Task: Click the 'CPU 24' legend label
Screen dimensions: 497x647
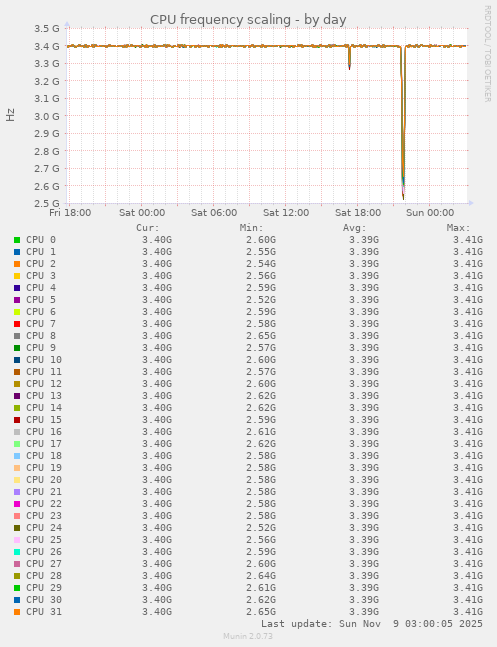Action: pyautogui.click(x=44, y=527)
